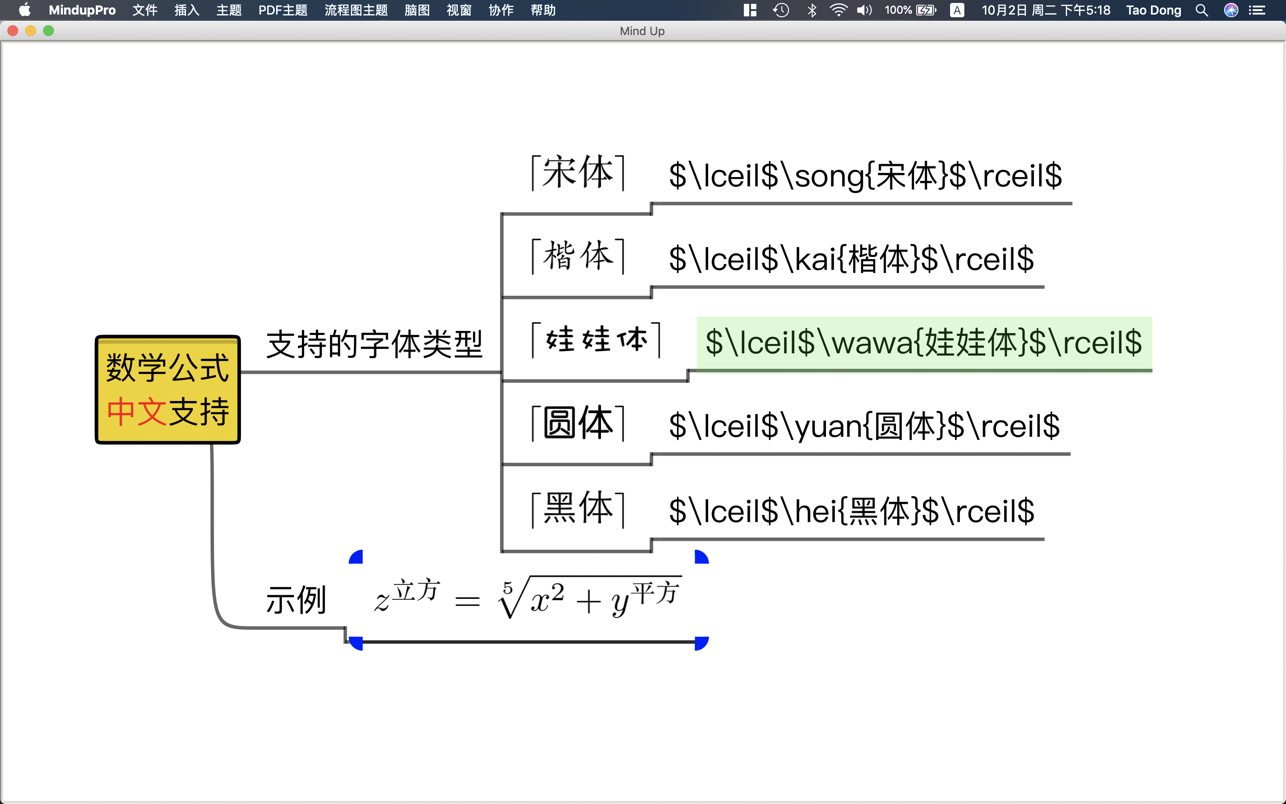1286x804 pixels.
Task: Open Notification Center list icon
Action: pos(1258,10)
